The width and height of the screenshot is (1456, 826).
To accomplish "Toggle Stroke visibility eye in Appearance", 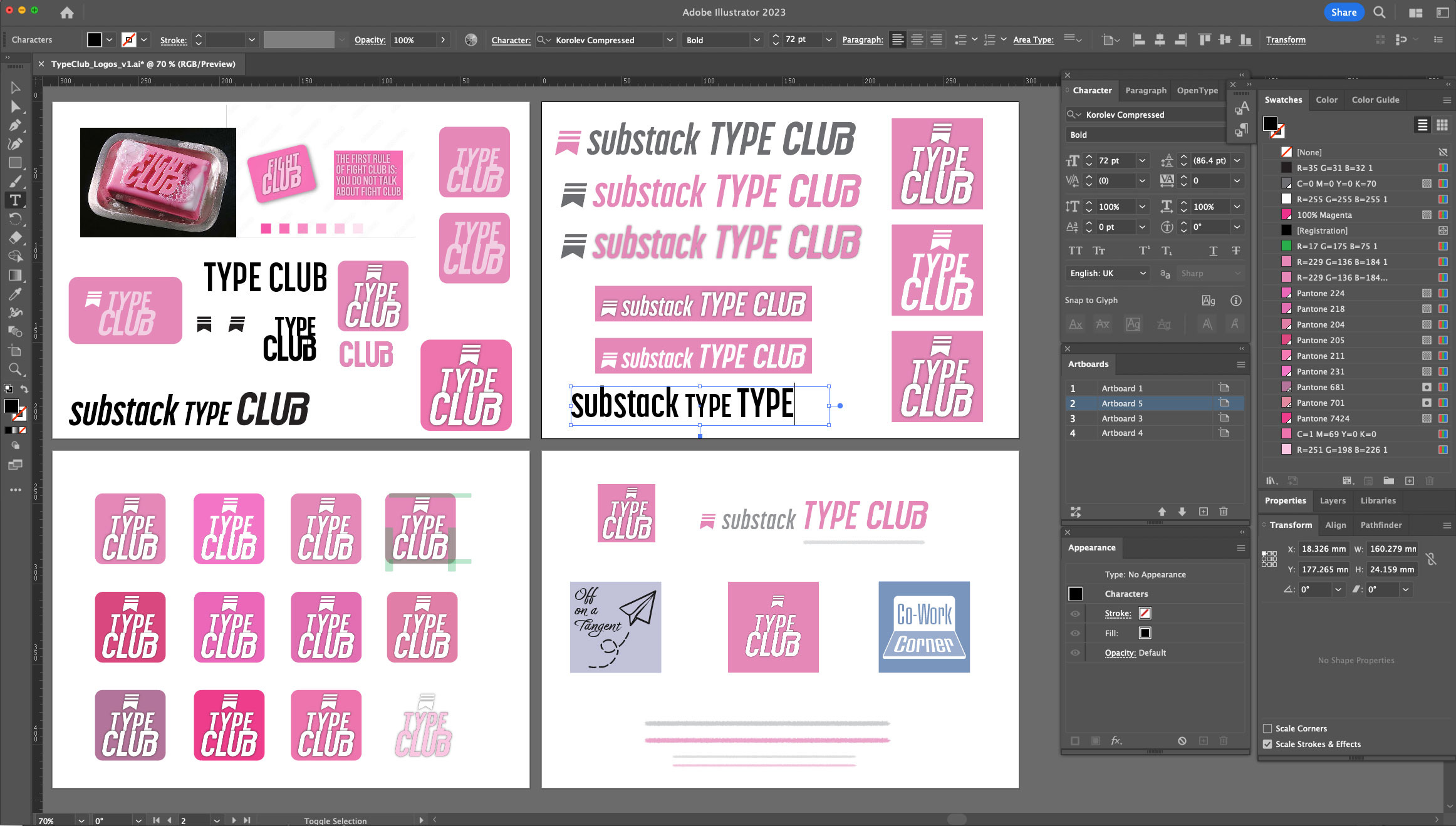I will pyautogui.click(x=1075, y=614).
